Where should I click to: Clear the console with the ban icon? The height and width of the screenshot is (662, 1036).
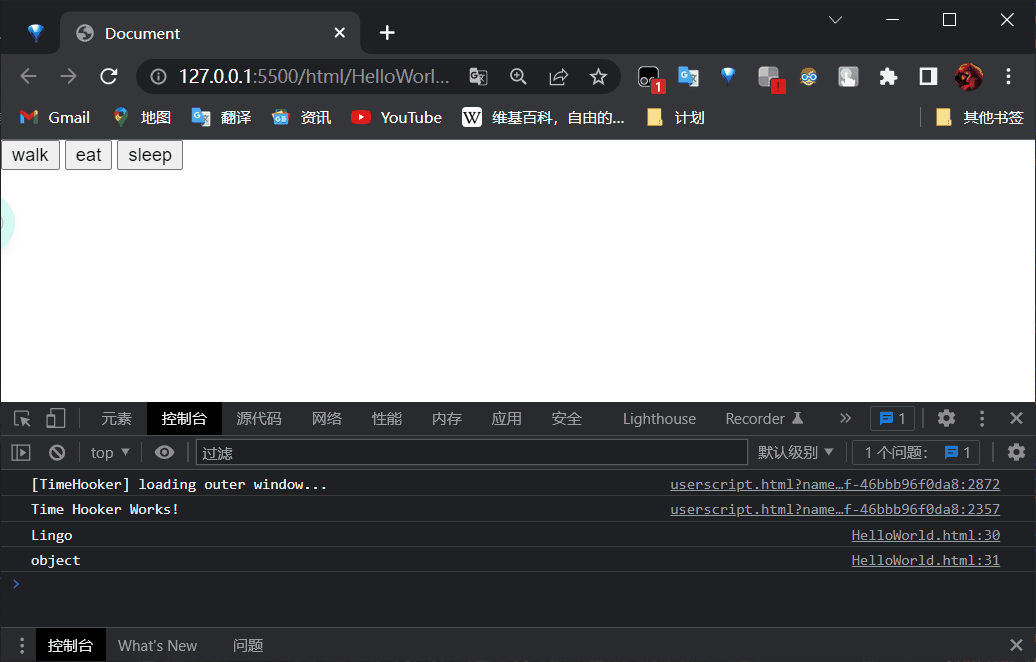[x=57, y=453]
